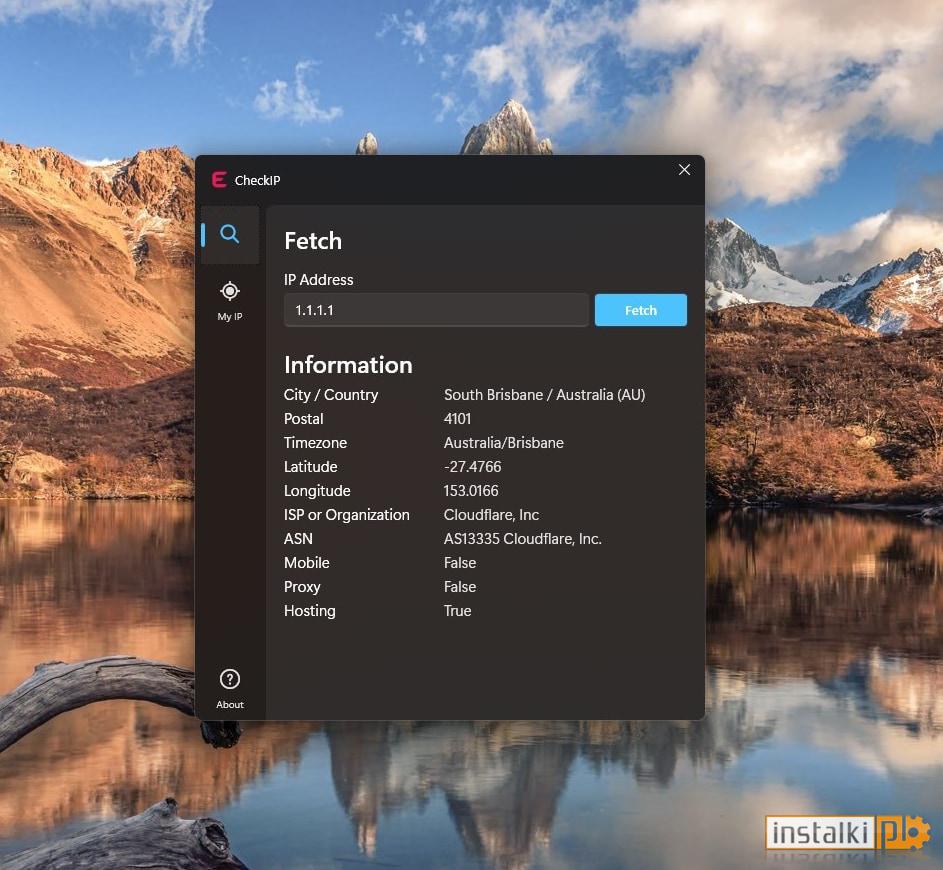
Task: Click the AS13335 Cloudflare ASN value
Action: click(x=523, y=539)
